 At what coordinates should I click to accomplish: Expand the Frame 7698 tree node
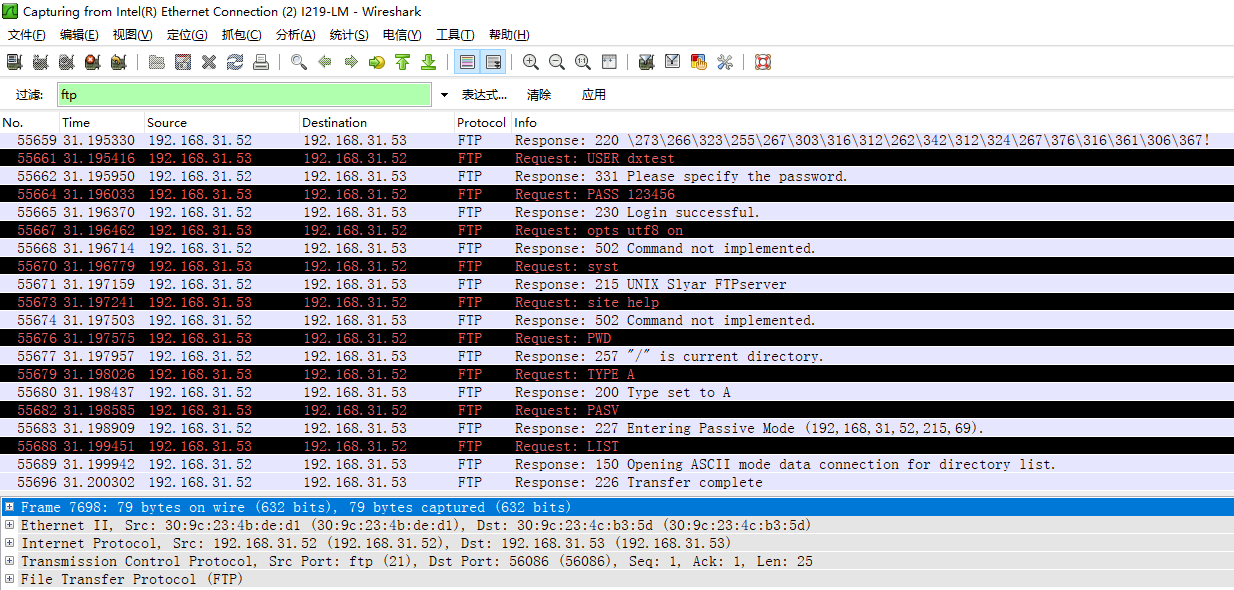[9, 507]
